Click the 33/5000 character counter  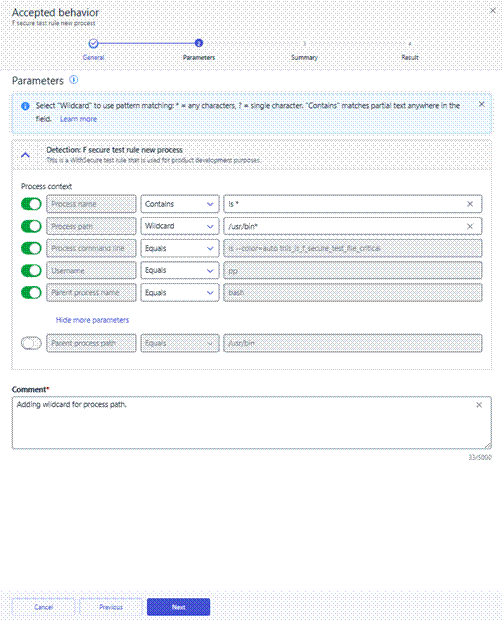point(480,457)
